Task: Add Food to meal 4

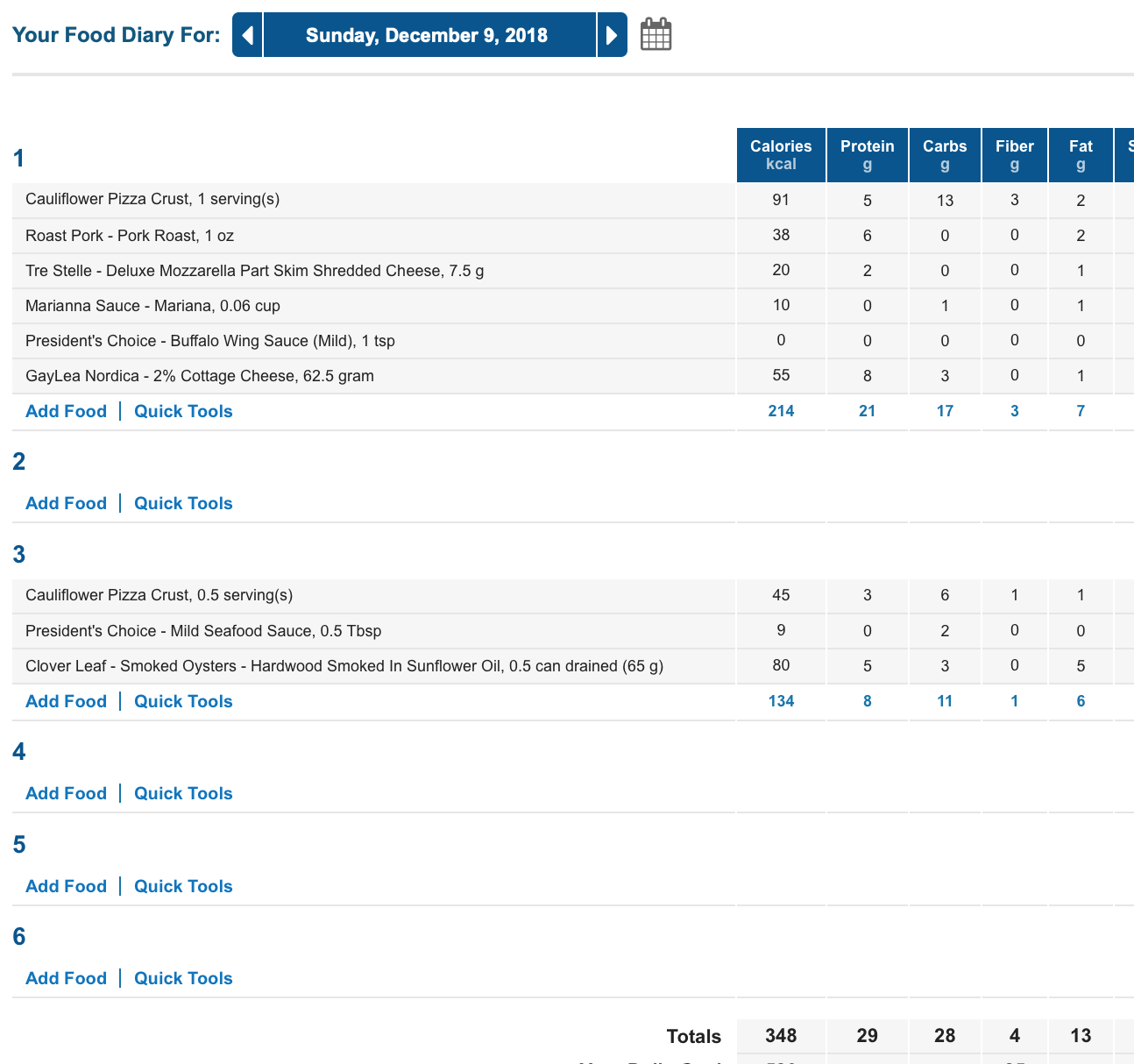Action: 66,793
